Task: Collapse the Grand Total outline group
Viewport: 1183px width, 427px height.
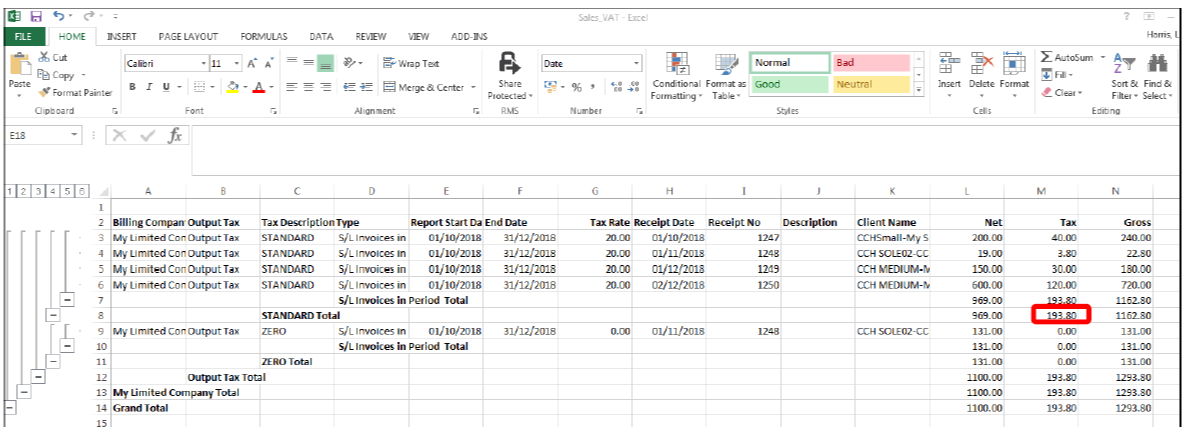Action: click(9, 407)
